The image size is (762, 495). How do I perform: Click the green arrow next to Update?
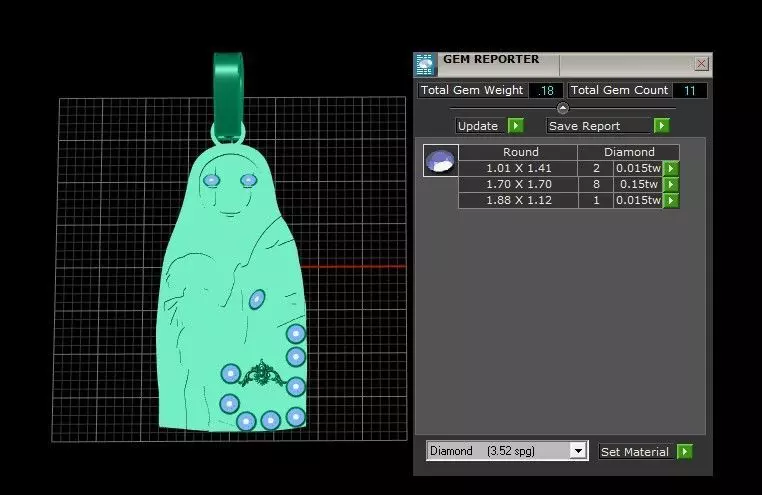[x=516, y=126]
